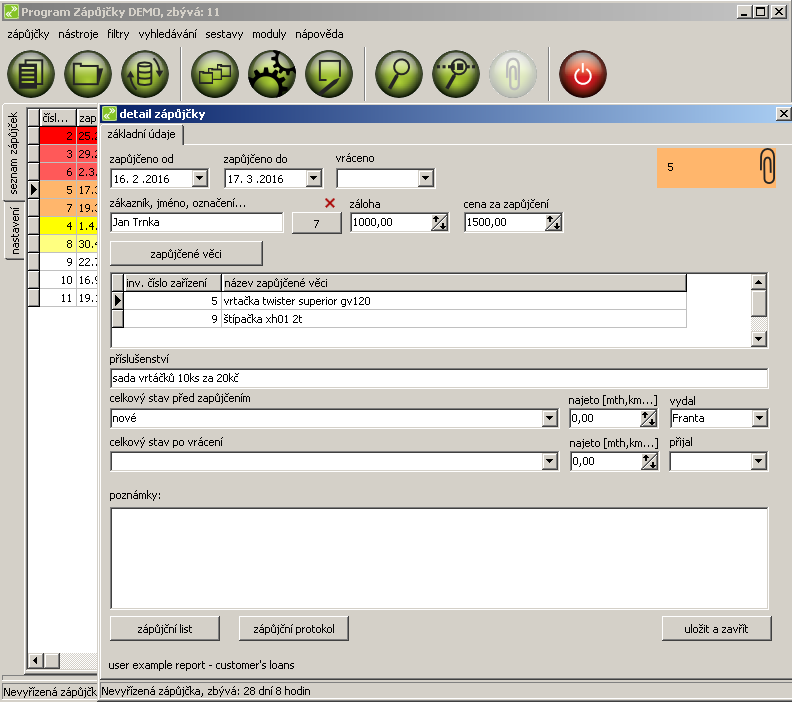Click the cena za zapůjčení spinner icon
Image resolution: width=792 pixels, height=702 pixels.
[554, 222]
